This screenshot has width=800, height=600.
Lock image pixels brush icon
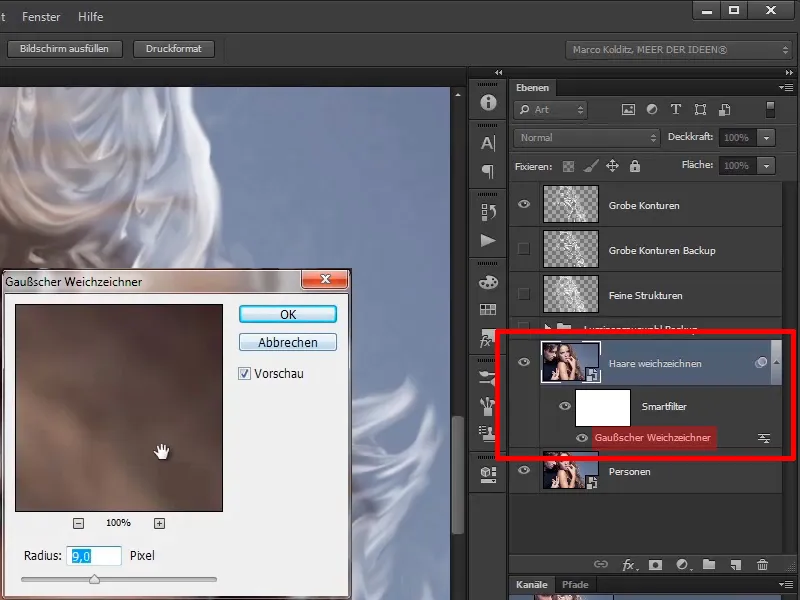tap(590, 166)
